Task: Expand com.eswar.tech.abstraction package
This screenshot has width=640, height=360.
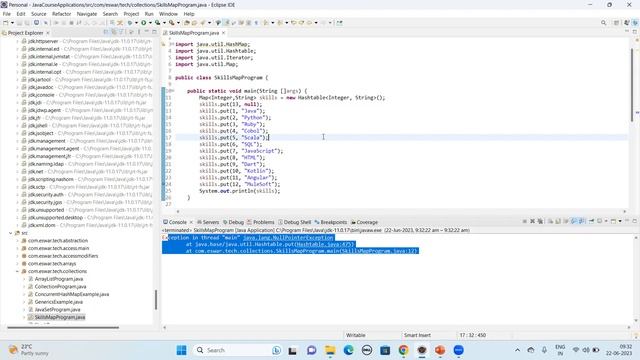Action: click(18, 241)
